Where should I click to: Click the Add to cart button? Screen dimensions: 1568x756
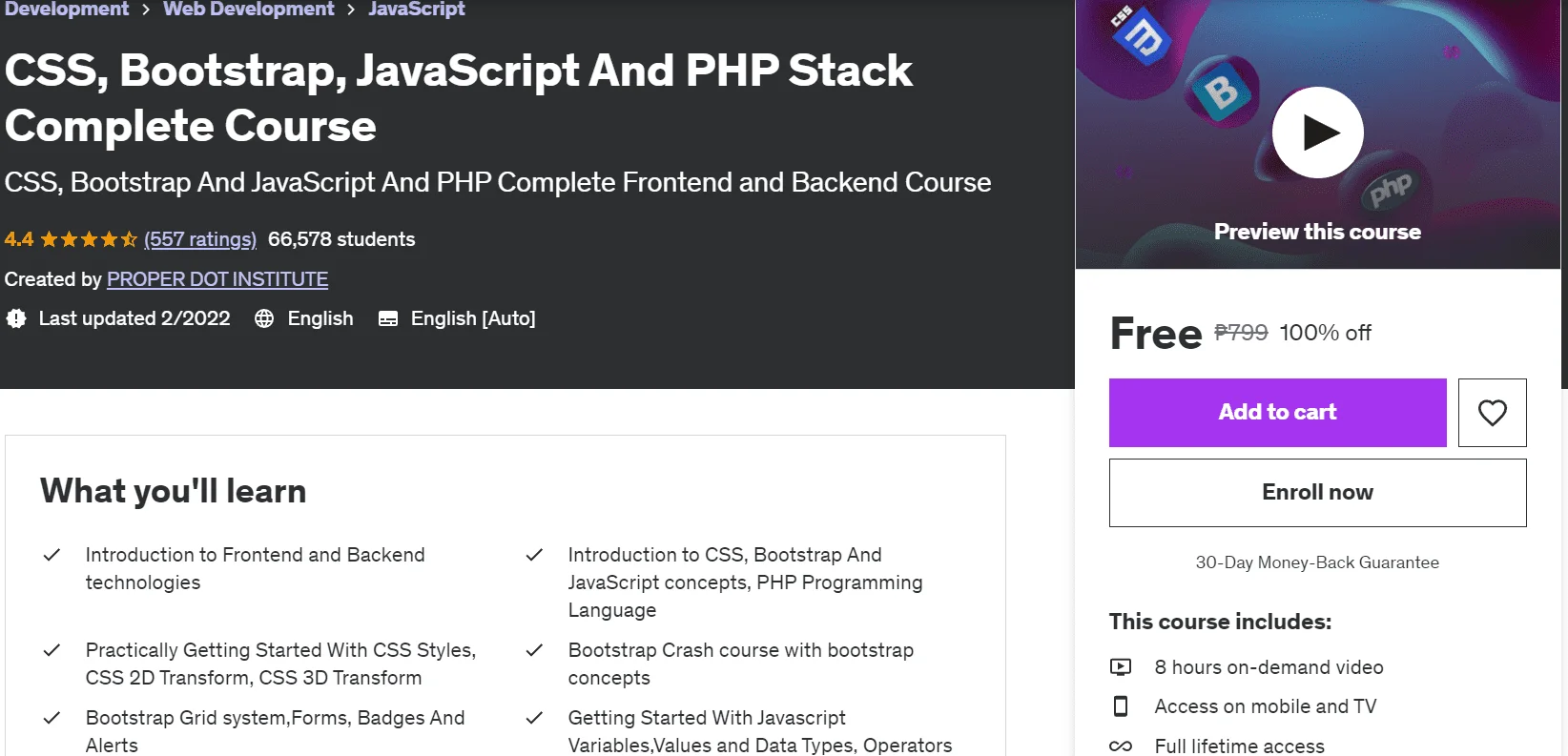[x=1277, y=413]
